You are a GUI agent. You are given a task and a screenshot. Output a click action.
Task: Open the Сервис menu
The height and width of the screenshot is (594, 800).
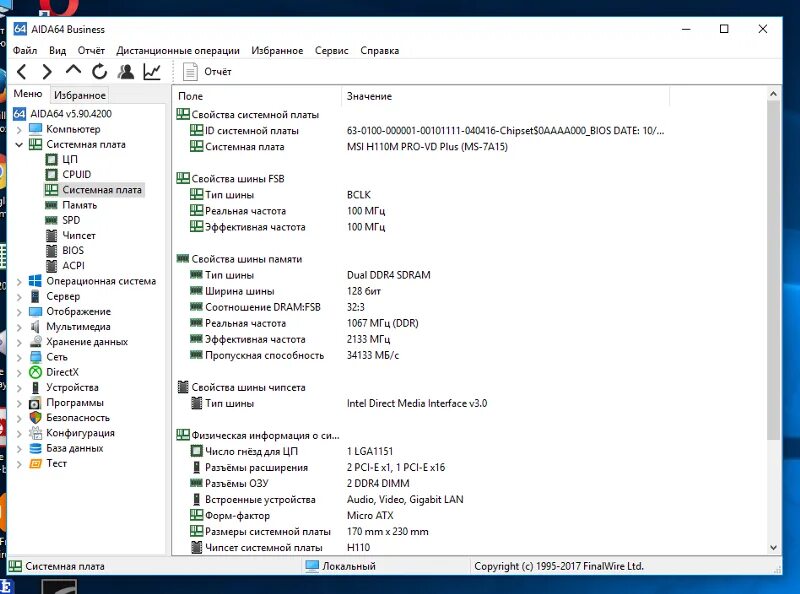click(332, 51)
